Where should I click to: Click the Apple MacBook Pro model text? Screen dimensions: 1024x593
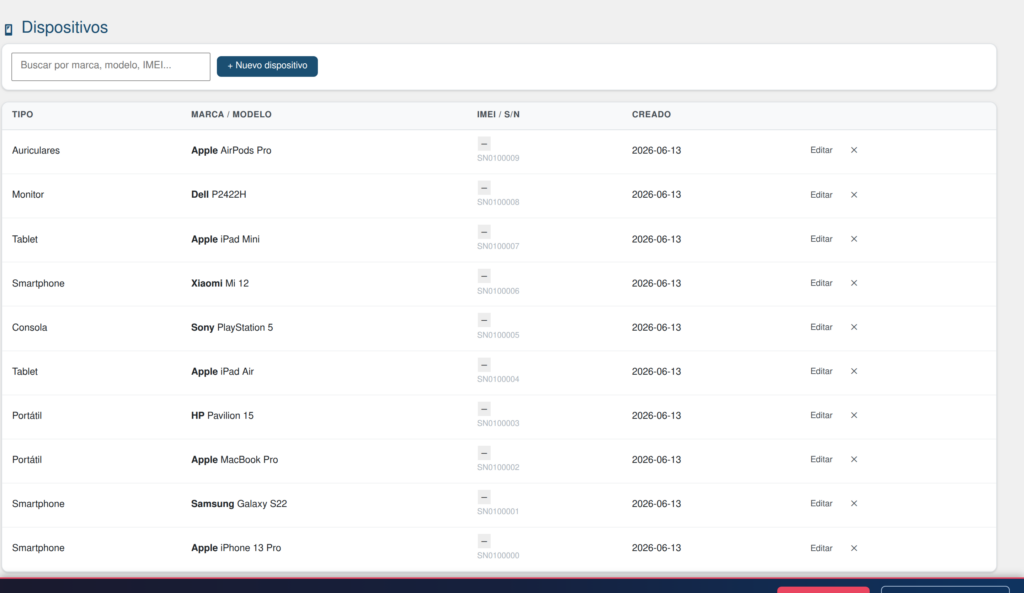pos(234,459)
